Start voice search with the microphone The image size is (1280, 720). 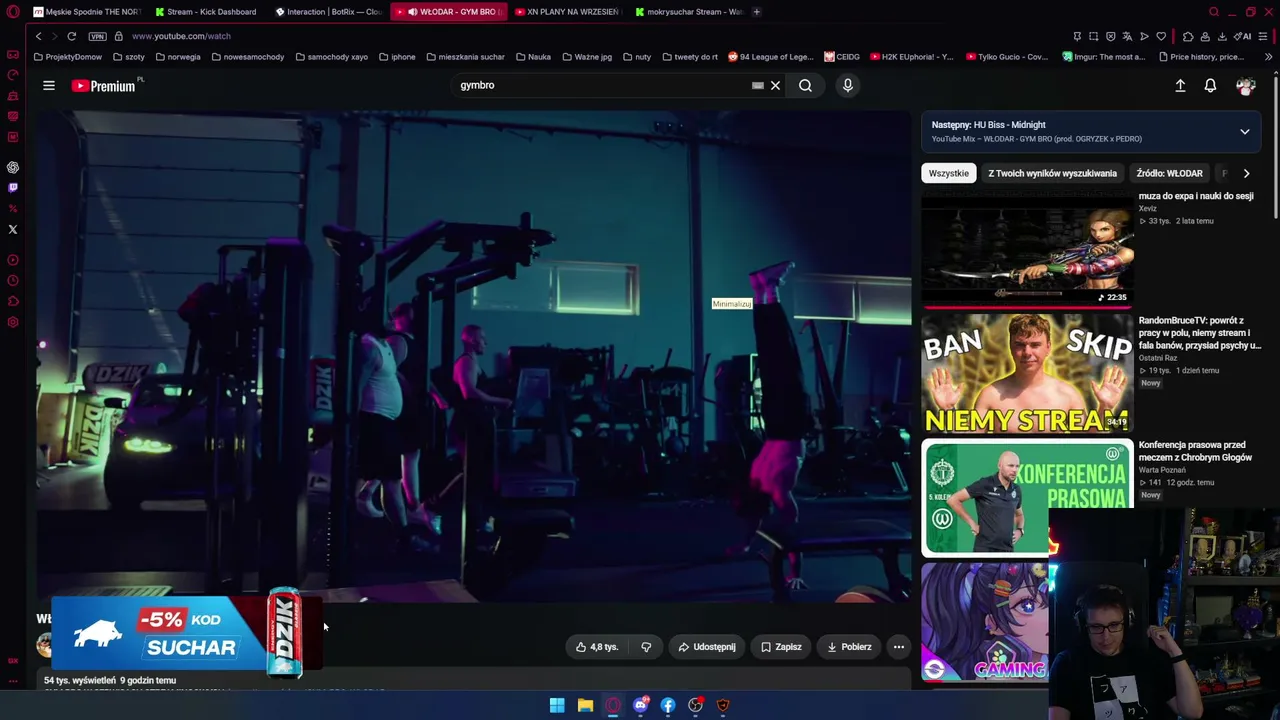[x=848, y=86]
